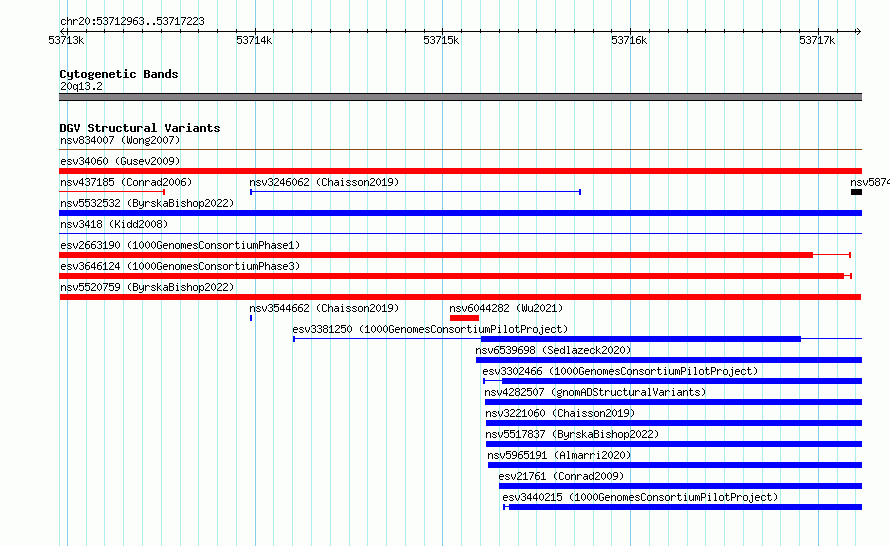Select the 20q13.2 cytogenetic band bar
The width and height of the screenshot is (890, 546).
[x=460, y=97]
